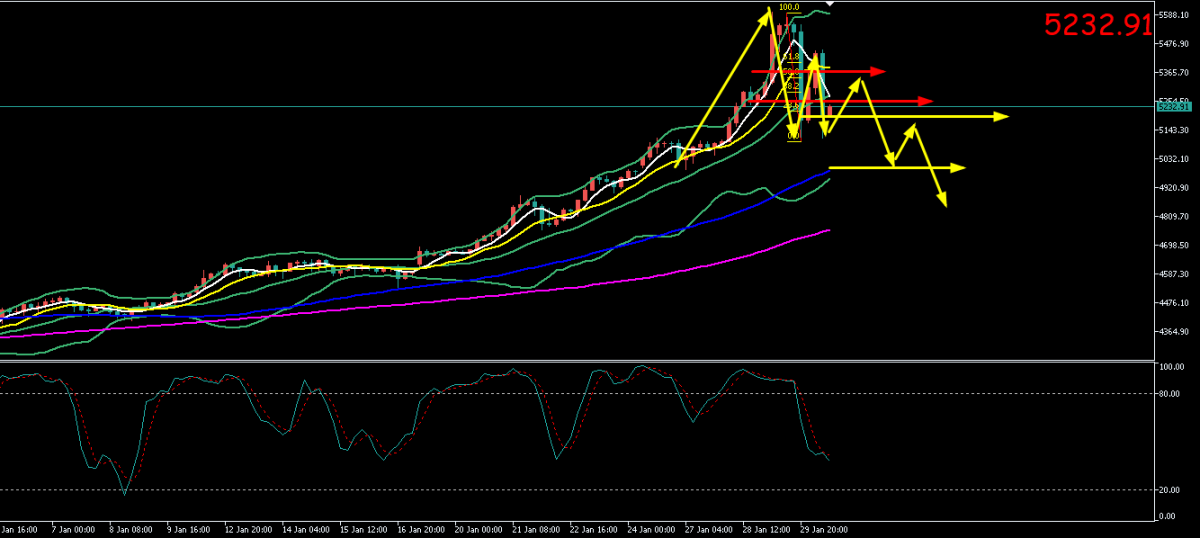This screenshot has width=1200, height=538.
Task: Select the blue moving average line's right end
Action: (828, 172)
